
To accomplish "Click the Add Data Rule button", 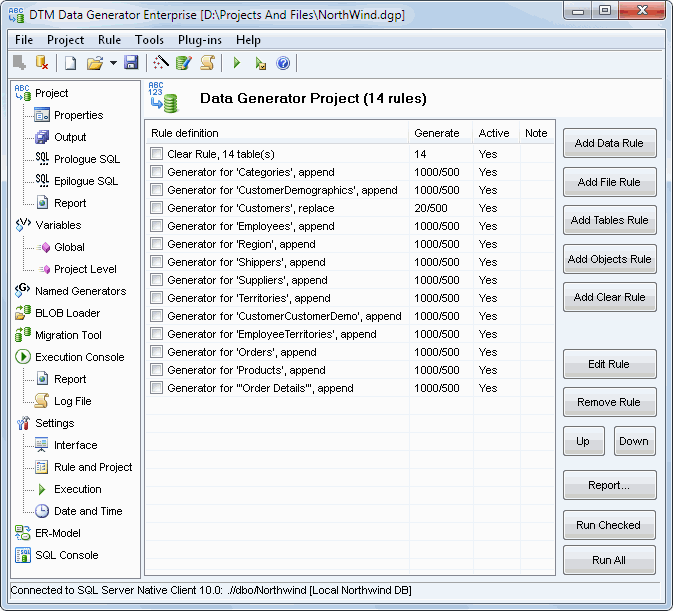I will [609, 143].
